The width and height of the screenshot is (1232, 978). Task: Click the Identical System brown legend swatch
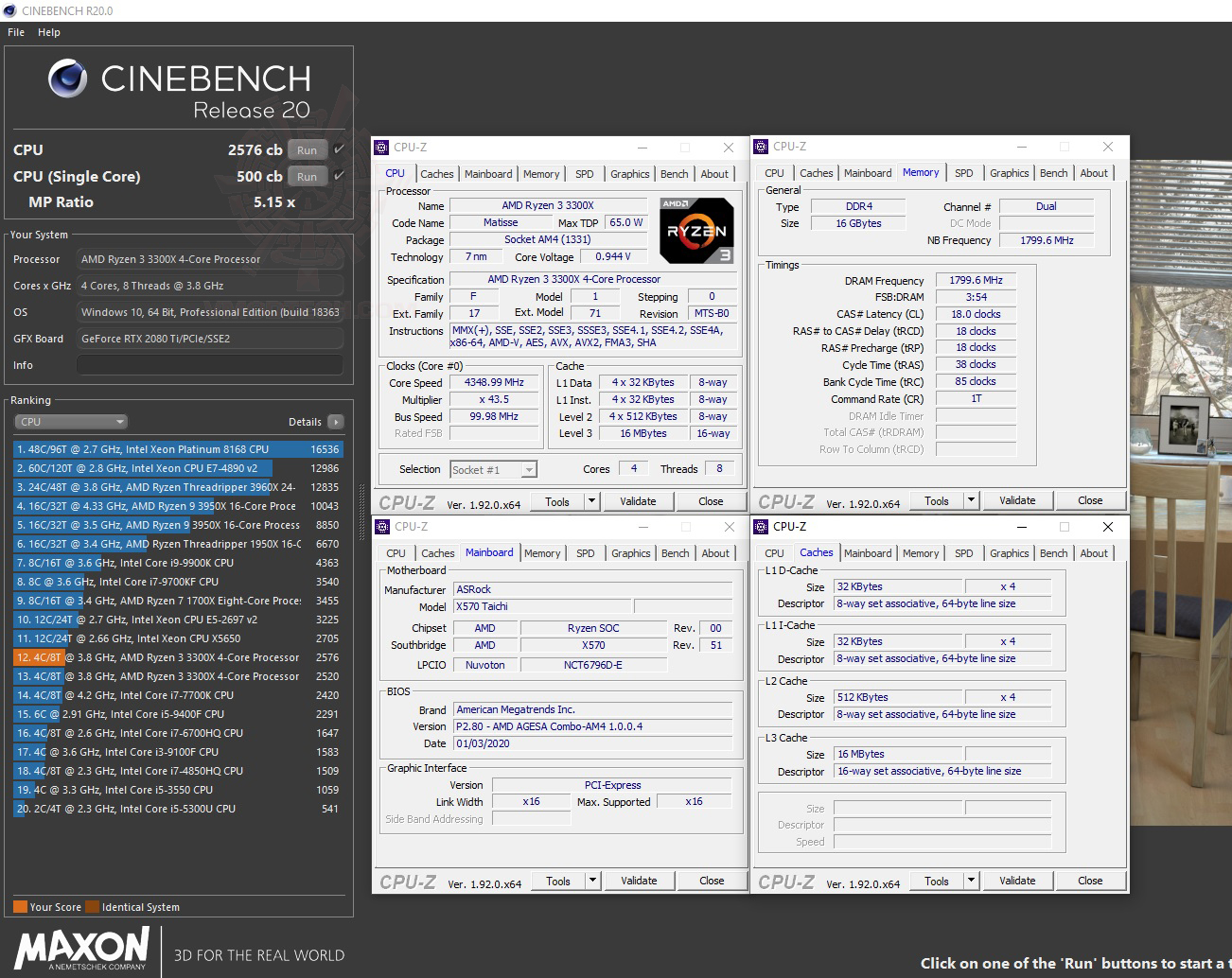(92, 906)
